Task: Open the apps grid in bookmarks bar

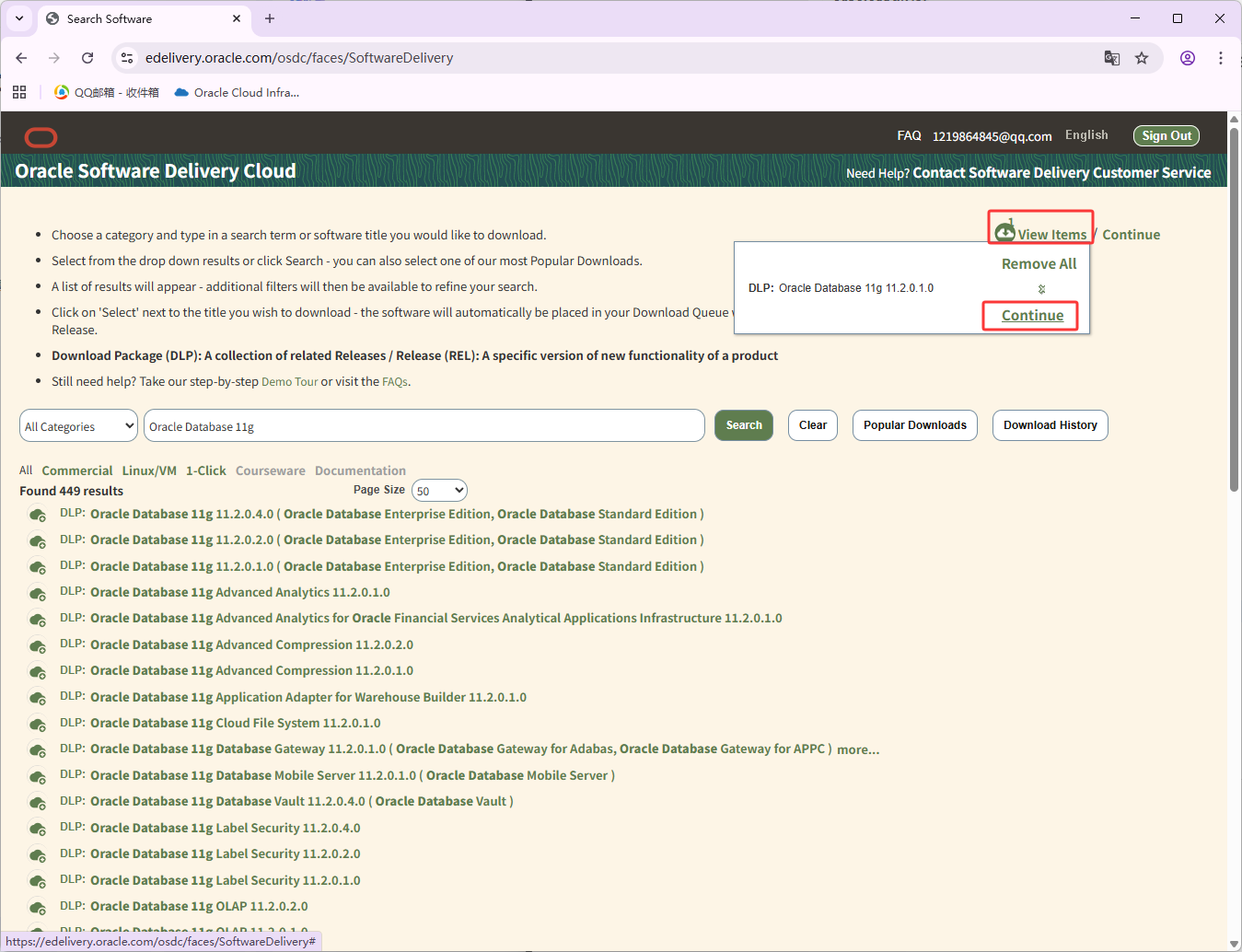Action: coord(19,92)
